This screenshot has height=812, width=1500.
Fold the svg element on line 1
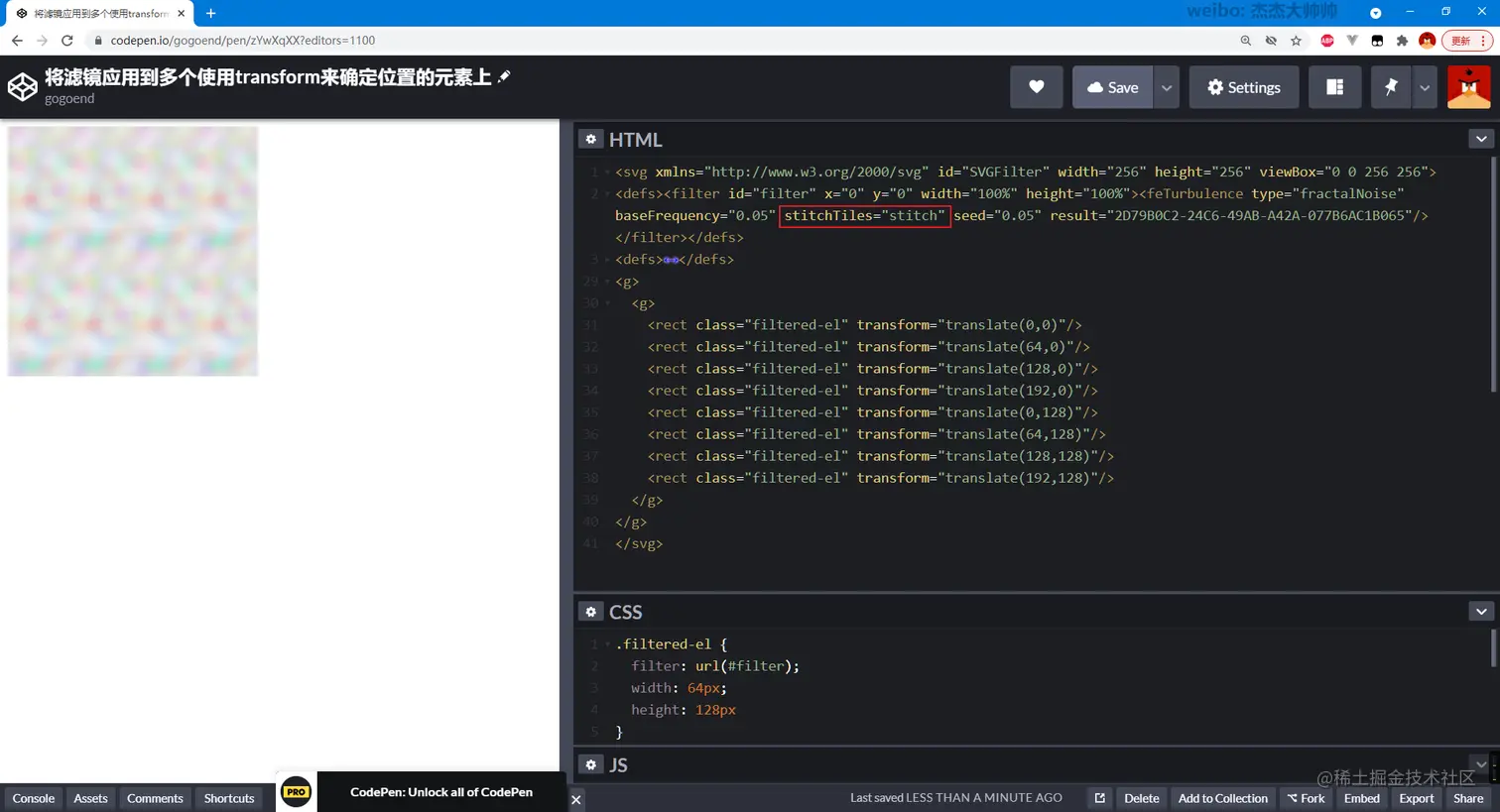point(607,172)
